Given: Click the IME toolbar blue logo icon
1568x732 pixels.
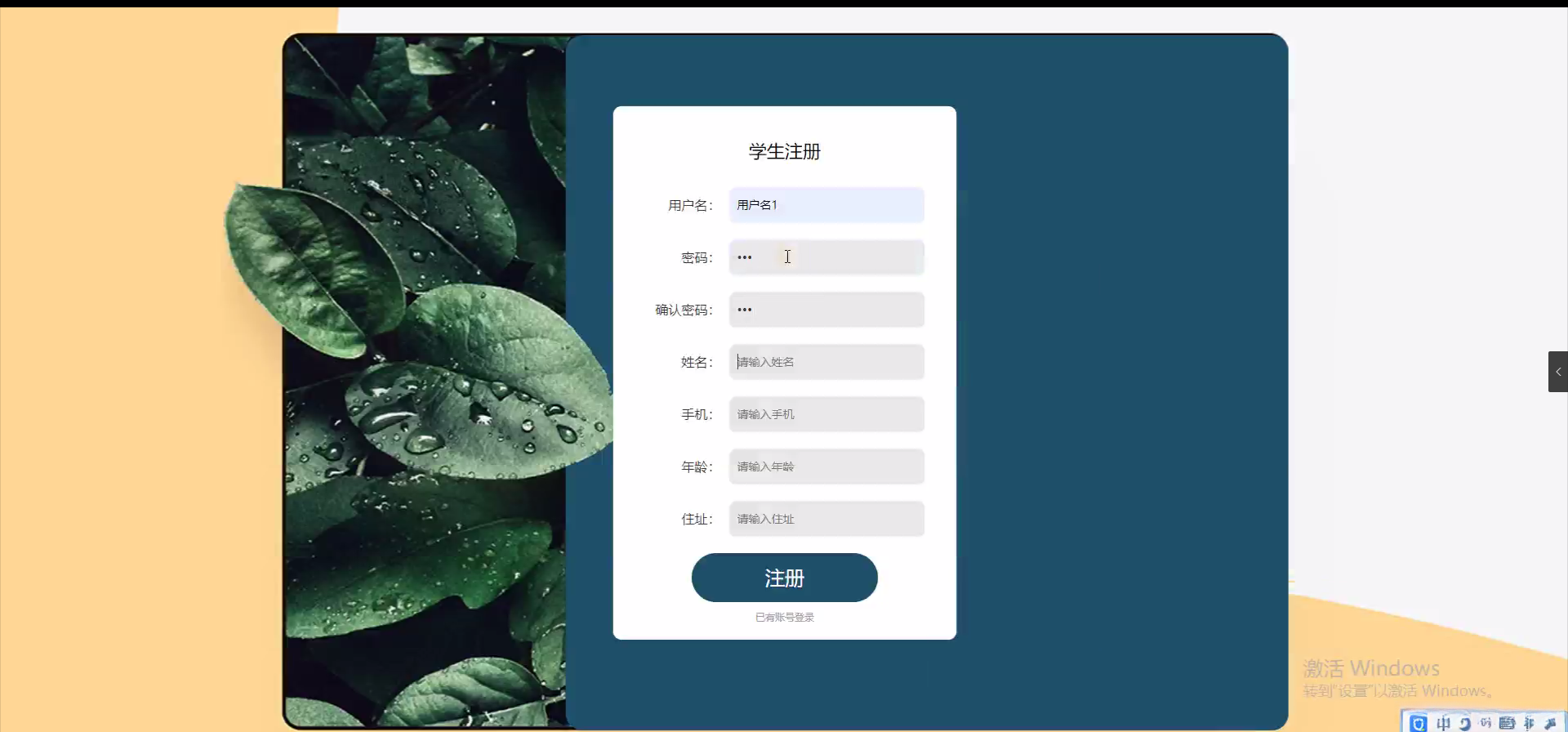Looking at the screenshot, I should click(x=1419, y=723).
